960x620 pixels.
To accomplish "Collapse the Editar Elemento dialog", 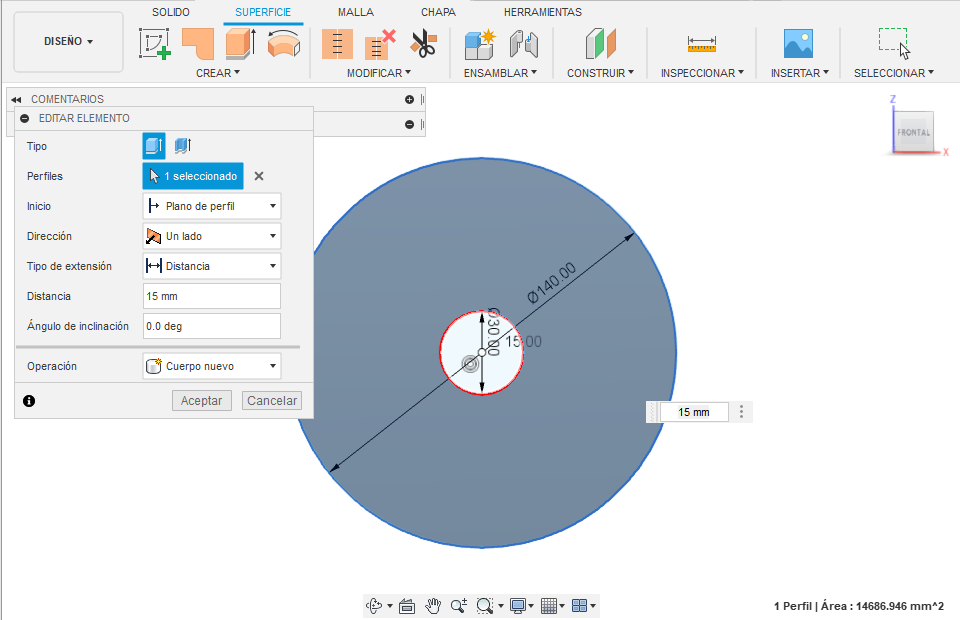I will (x=24, y=118).
